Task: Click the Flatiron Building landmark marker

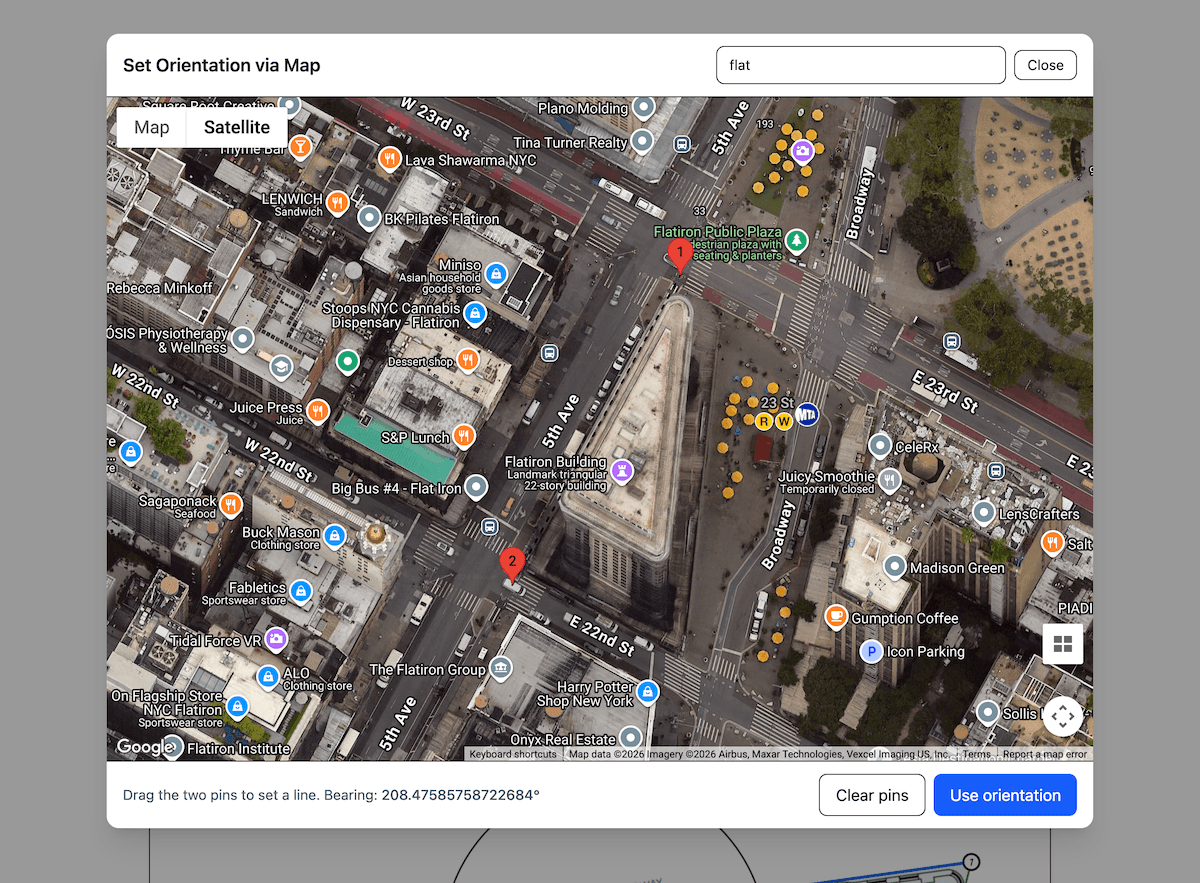Action: coord(623,470)
